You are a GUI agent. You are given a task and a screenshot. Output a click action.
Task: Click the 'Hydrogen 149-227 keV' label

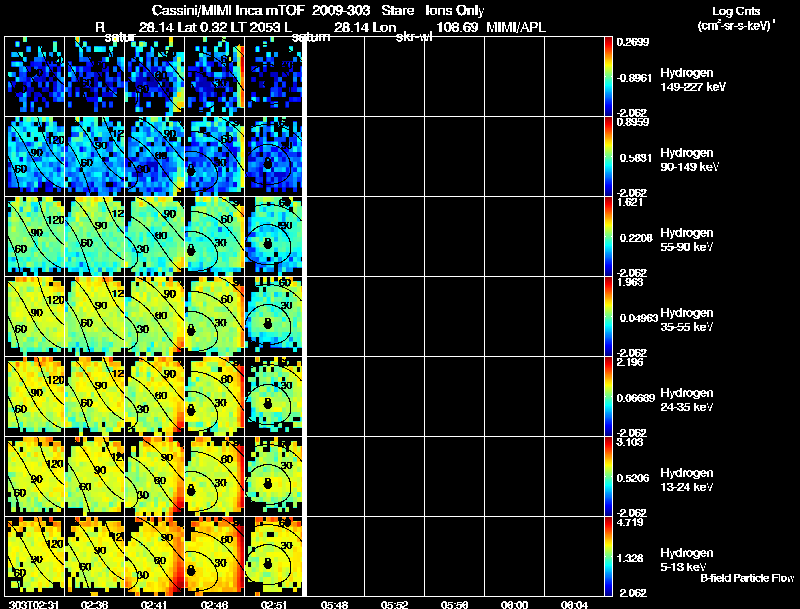692,80
